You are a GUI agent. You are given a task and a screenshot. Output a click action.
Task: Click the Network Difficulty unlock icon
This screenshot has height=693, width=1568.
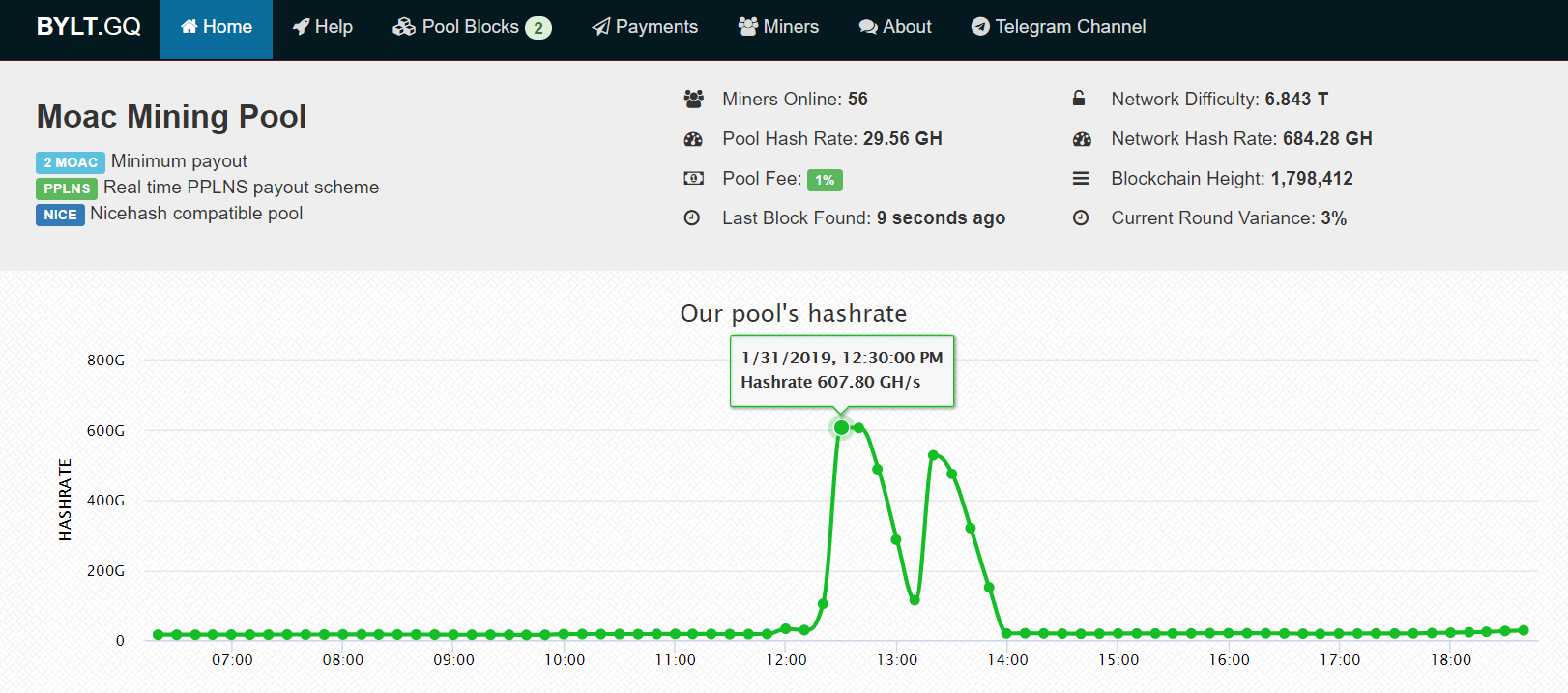pyautogui.click(x=1079, y=99)
